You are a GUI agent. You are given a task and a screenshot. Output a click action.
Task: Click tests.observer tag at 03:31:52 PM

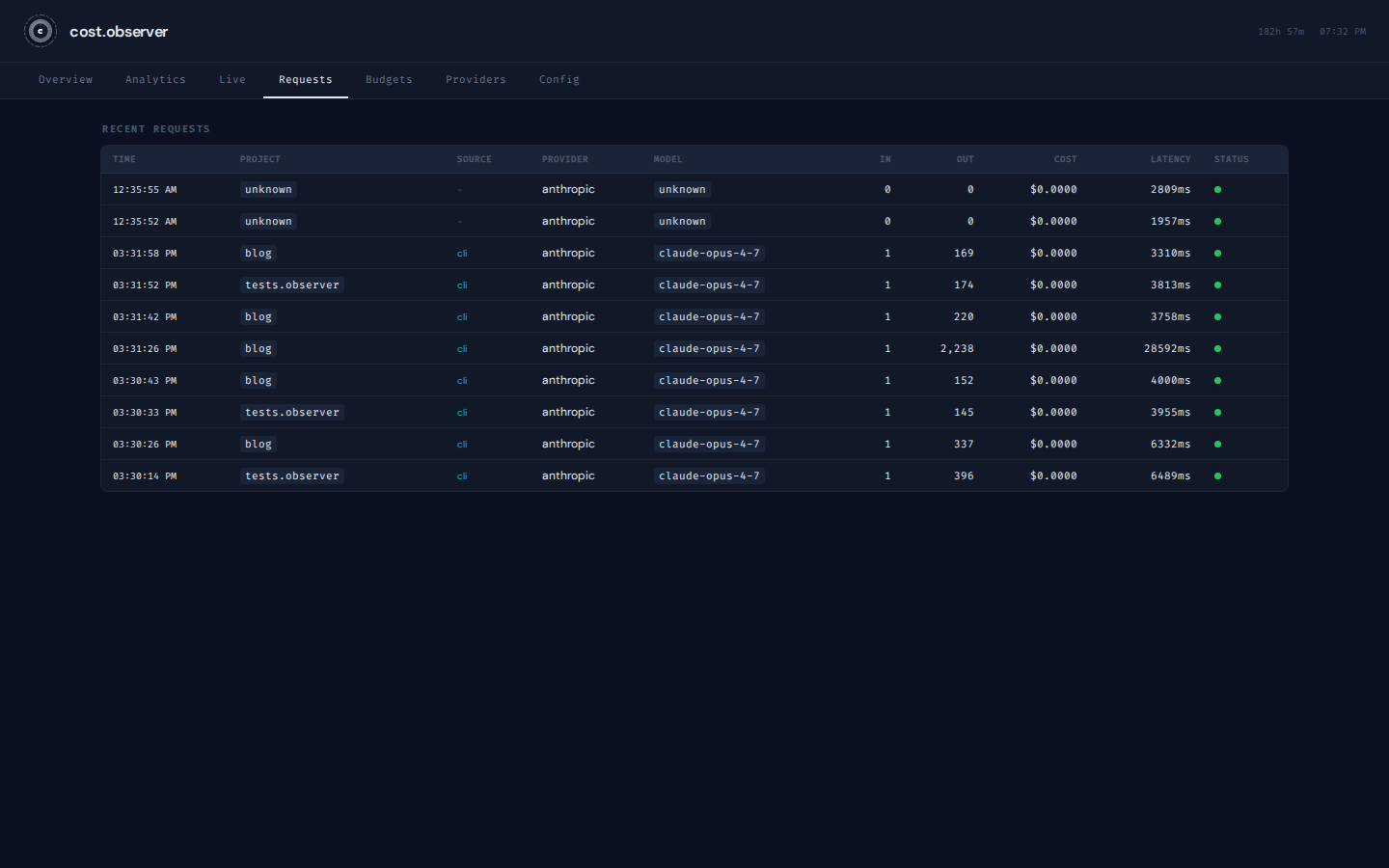(292, 285)
